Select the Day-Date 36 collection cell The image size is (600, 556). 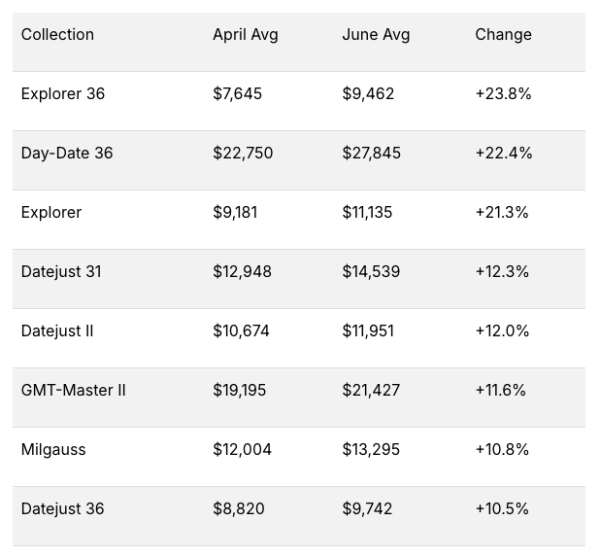[67, 153]
